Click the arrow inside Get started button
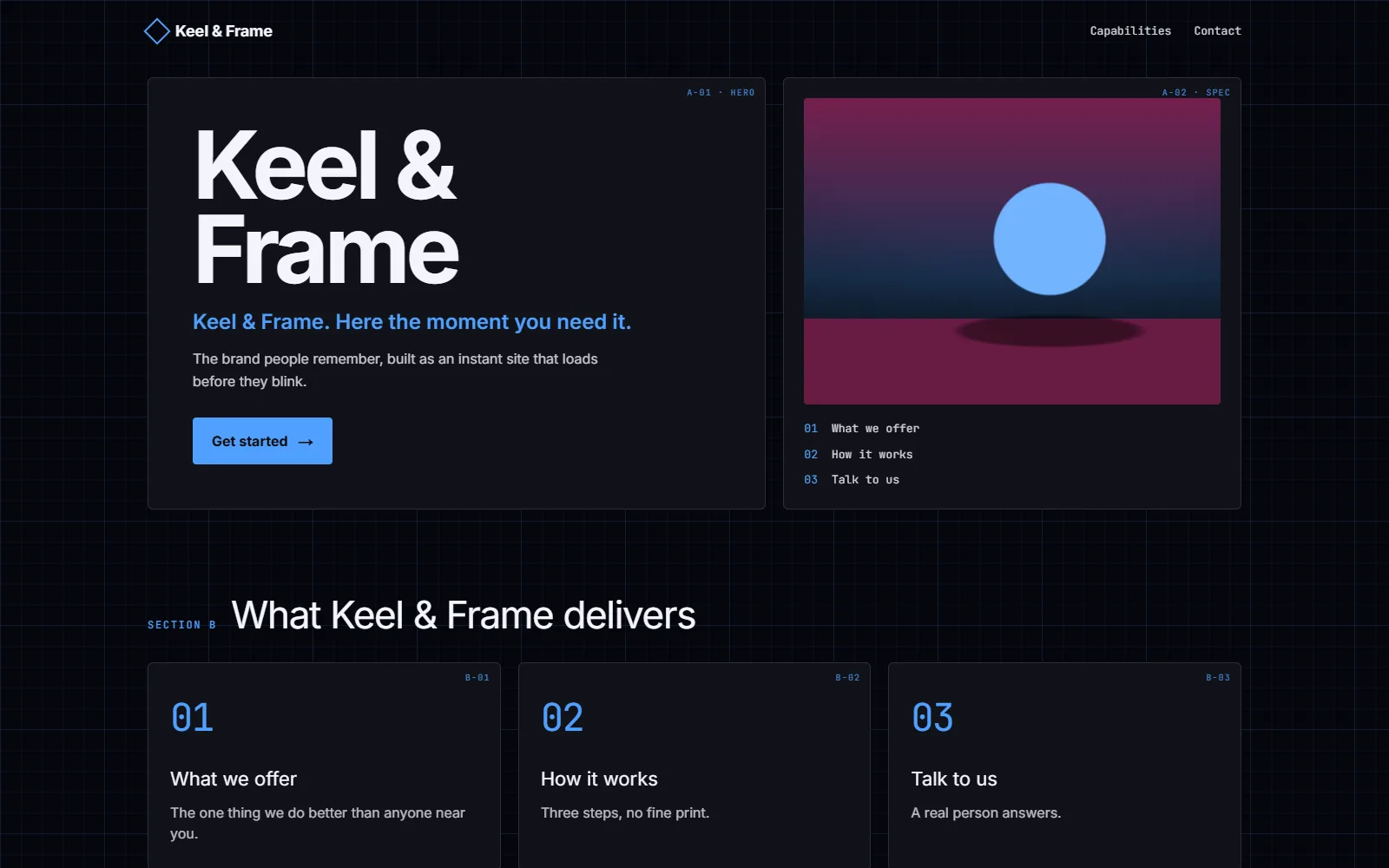This screenshot has width=1389, height=868. pos(306,442)
